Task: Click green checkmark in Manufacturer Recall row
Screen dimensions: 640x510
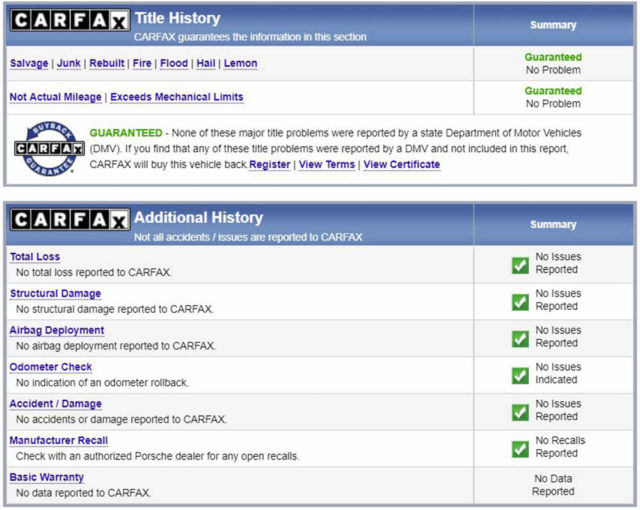Action: [x=520, y=449]
